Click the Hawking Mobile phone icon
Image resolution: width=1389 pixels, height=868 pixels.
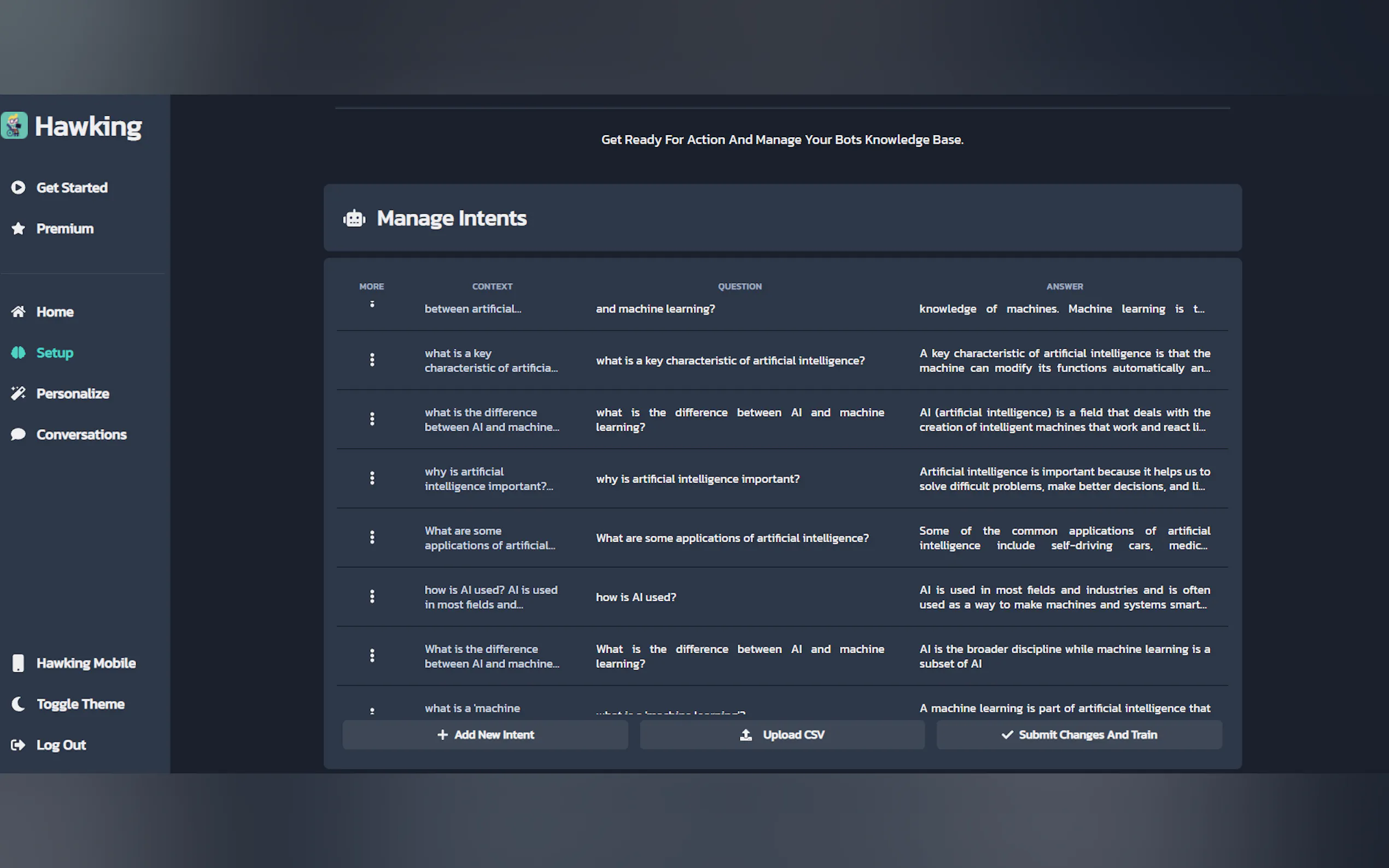[x=19, y=663]
